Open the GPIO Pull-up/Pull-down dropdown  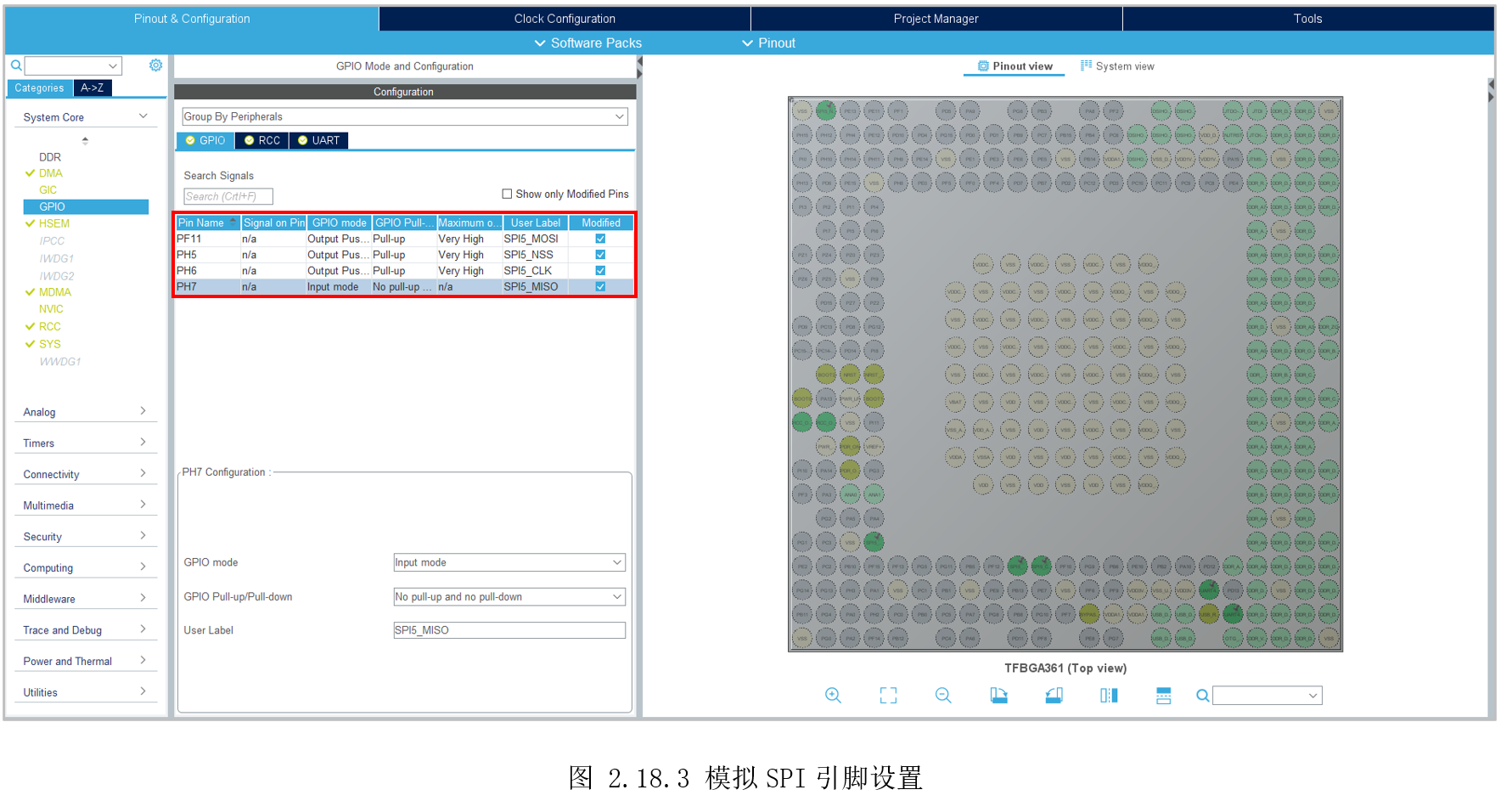509,597
